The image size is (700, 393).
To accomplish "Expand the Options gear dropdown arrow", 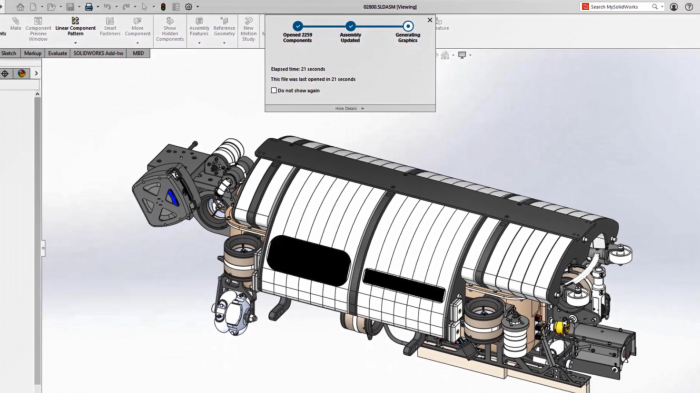I will click(x=198, y=7).
